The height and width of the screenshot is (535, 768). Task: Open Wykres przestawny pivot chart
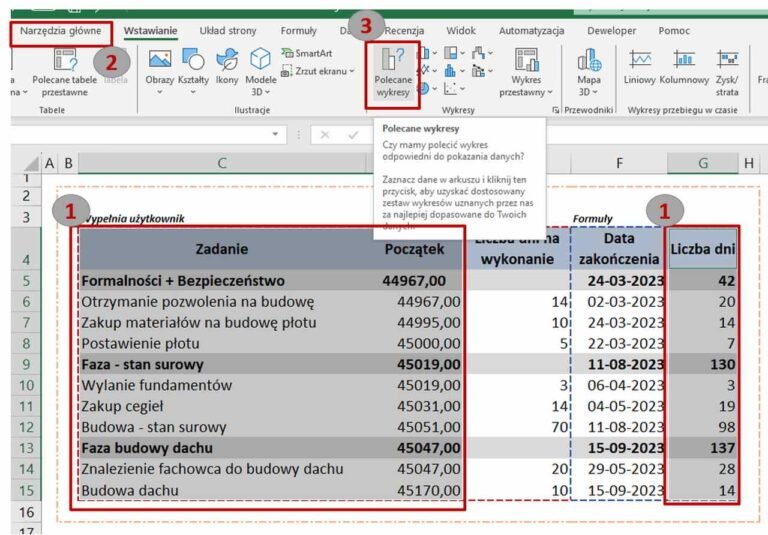click(x=526, y=73)
